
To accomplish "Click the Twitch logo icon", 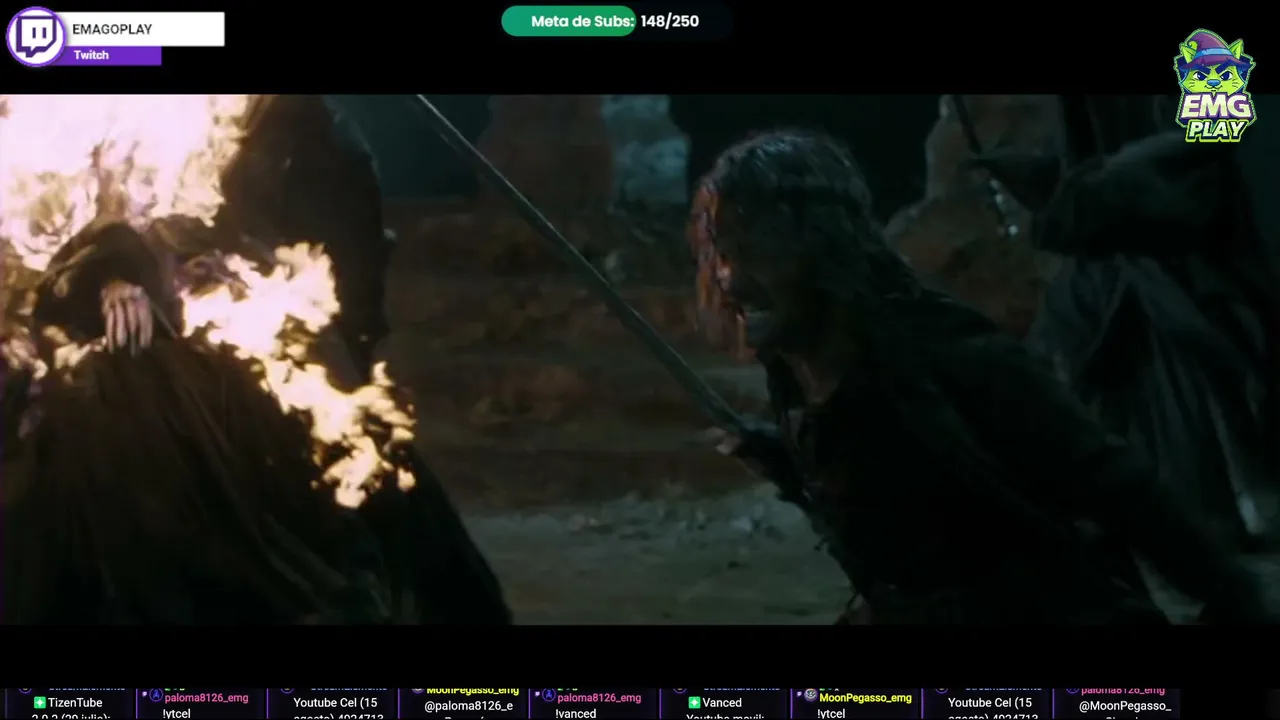I will [x=36, y=36].
